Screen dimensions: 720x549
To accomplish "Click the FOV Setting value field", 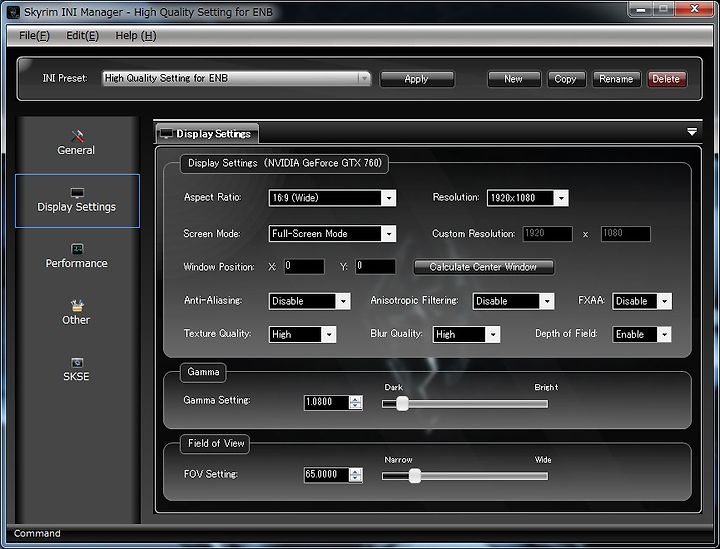I will click(x=326, y=475).
